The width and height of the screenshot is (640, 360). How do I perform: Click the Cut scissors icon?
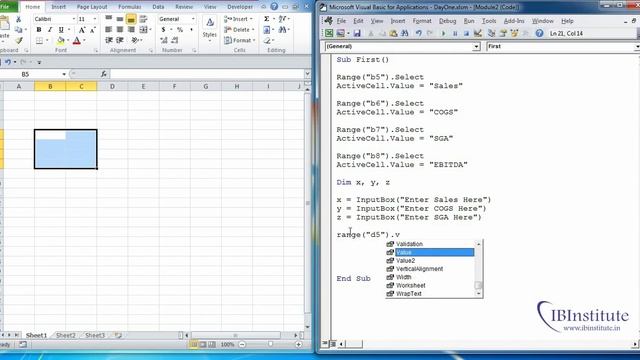[18, 19]
